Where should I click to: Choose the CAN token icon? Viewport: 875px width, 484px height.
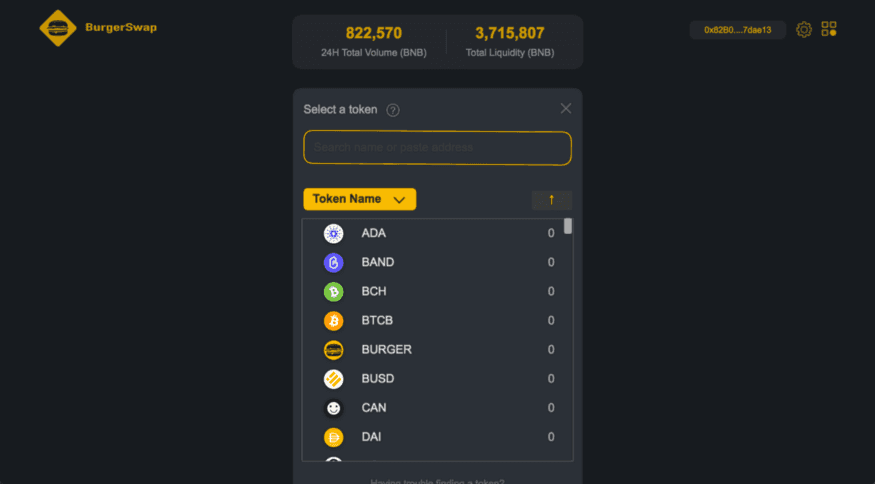pos(333,408)
